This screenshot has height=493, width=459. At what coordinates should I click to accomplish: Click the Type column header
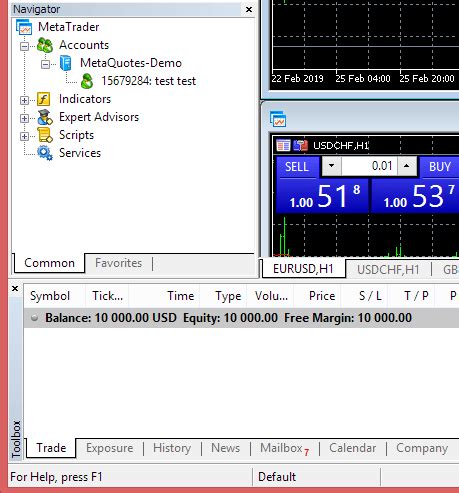[223, 296]
